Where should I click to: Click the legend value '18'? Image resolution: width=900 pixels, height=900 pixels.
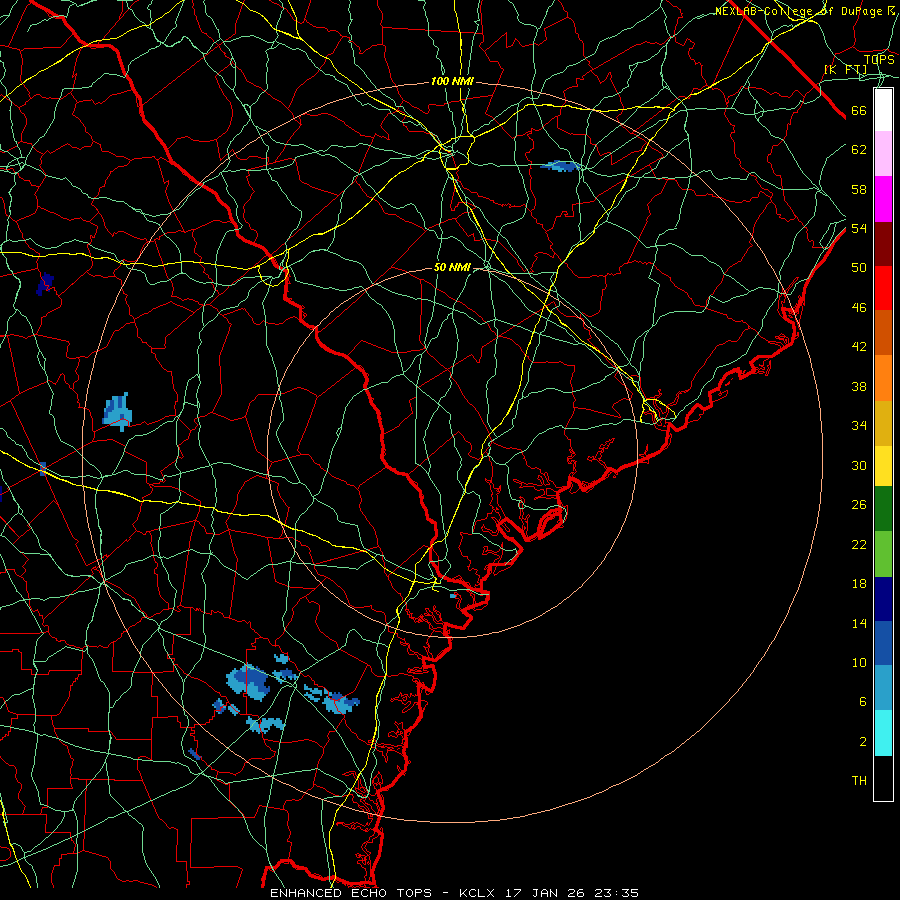pos(859,584)
